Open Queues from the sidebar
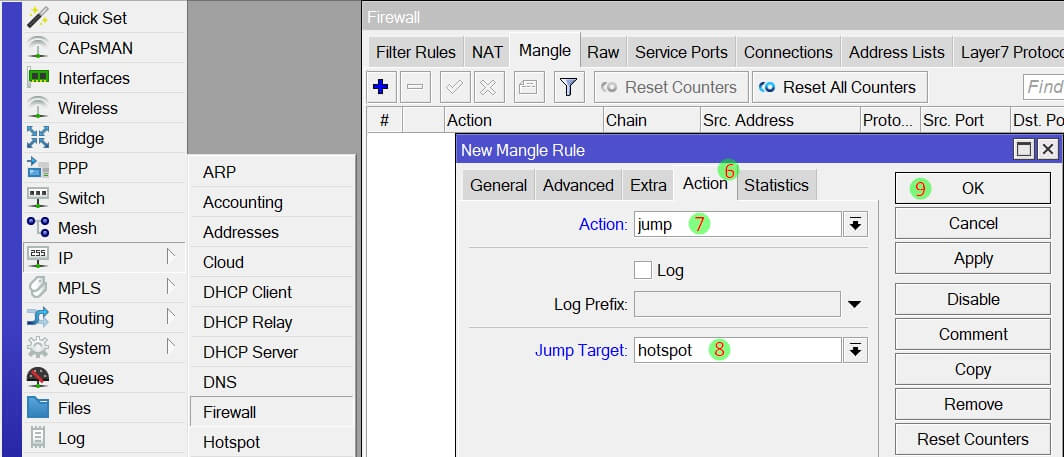 (85, 378)
